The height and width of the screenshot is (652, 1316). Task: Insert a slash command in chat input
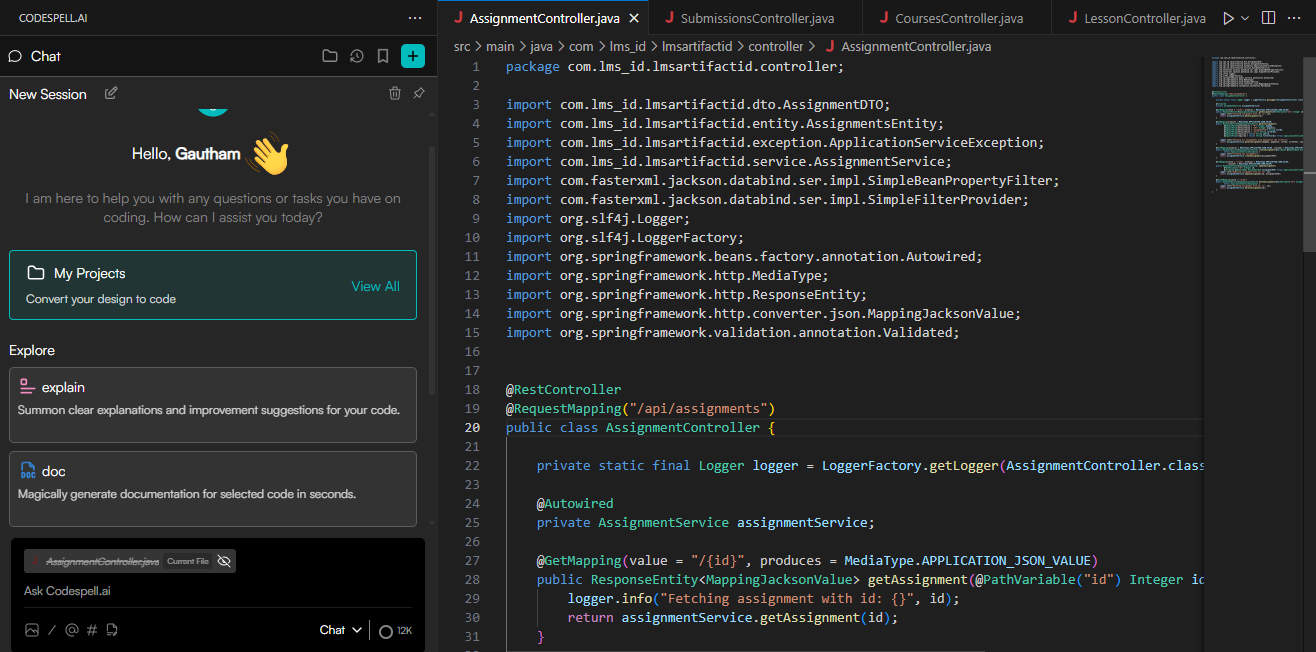click(53, 630)
